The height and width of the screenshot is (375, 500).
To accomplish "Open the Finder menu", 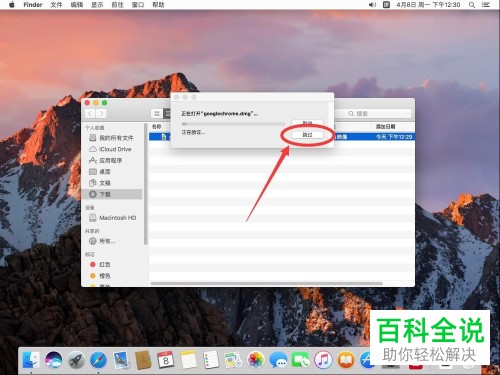I will click(x=33, y=5).
